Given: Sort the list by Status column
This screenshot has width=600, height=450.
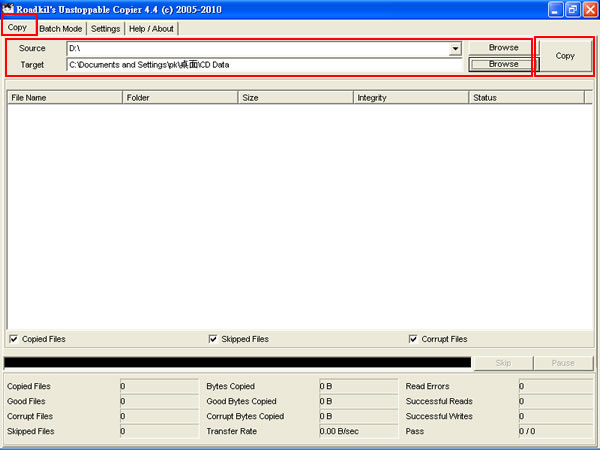Looking at the screenshot, I should (527, 98).
